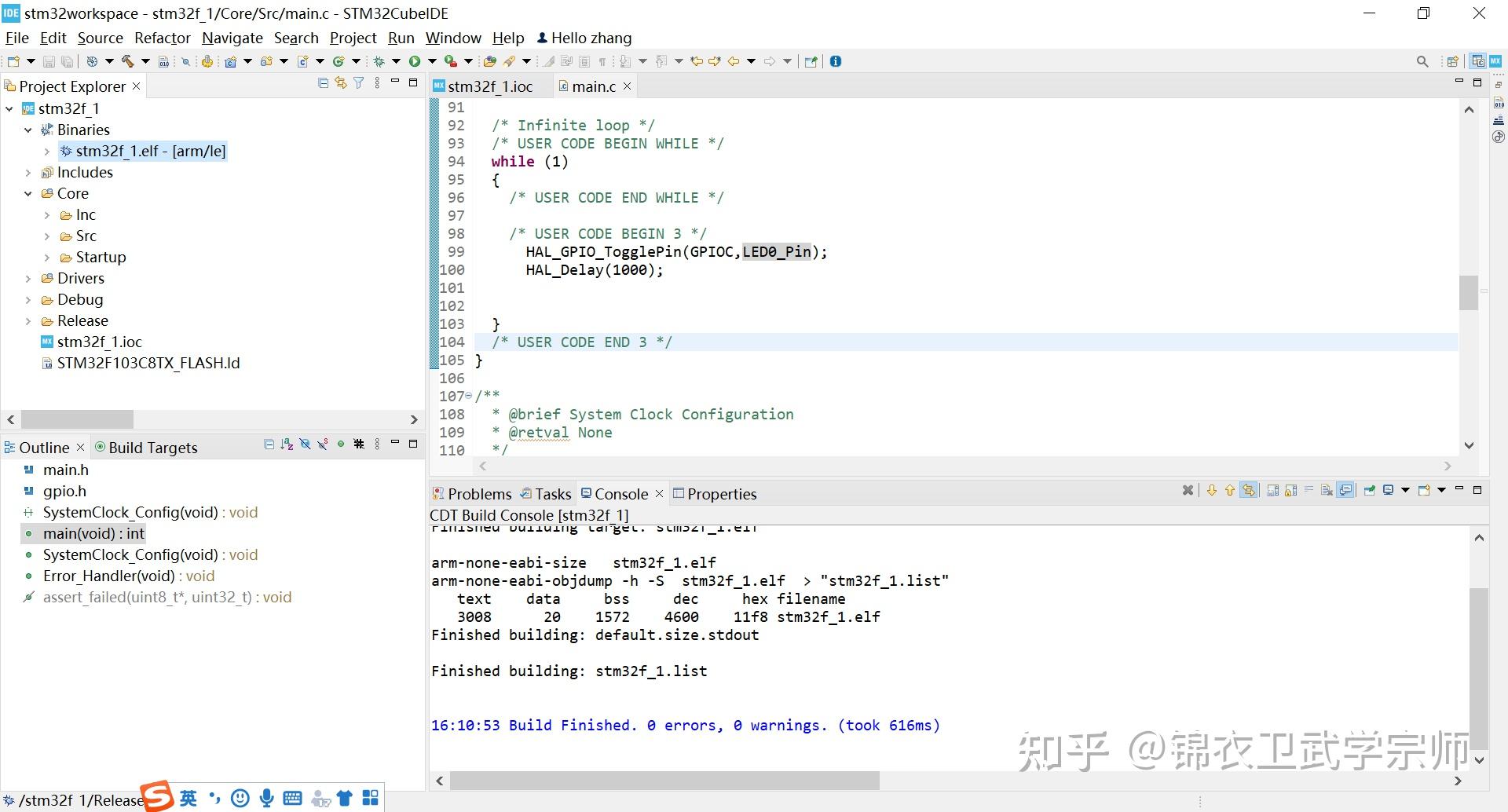1508x812 pixels.
Task: Toggle Link with Editor in Project Explorer
Action: pos(341,83)
